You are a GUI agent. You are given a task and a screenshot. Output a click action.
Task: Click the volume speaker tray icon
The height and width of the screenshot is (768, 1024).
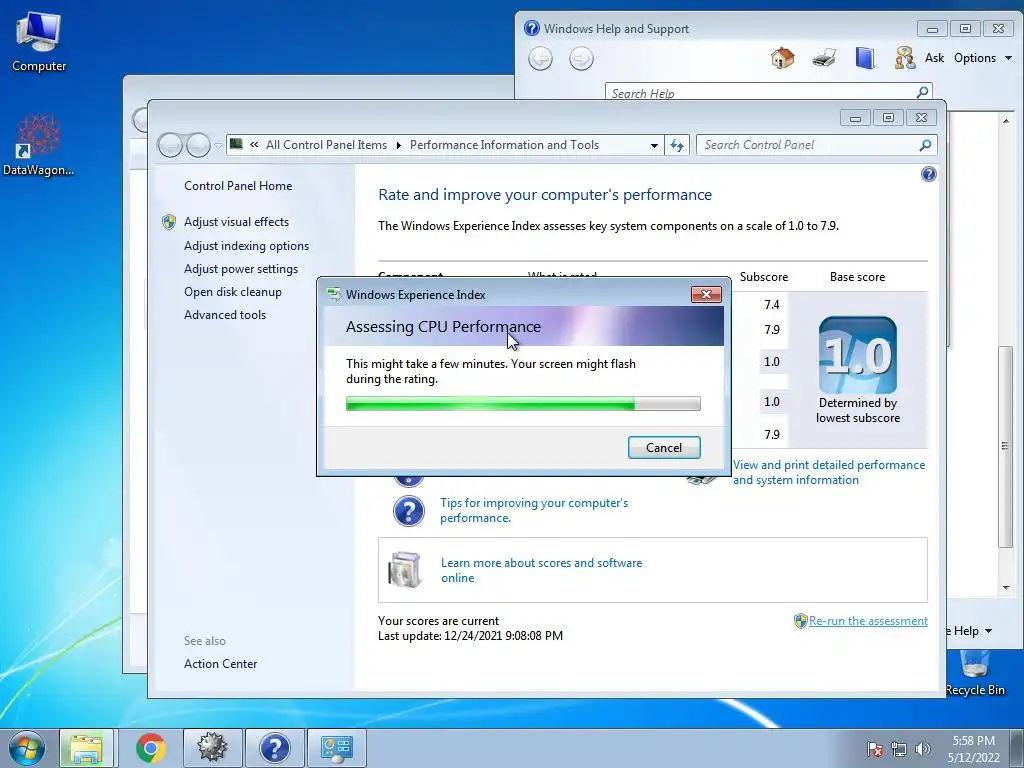click(922, 749)
